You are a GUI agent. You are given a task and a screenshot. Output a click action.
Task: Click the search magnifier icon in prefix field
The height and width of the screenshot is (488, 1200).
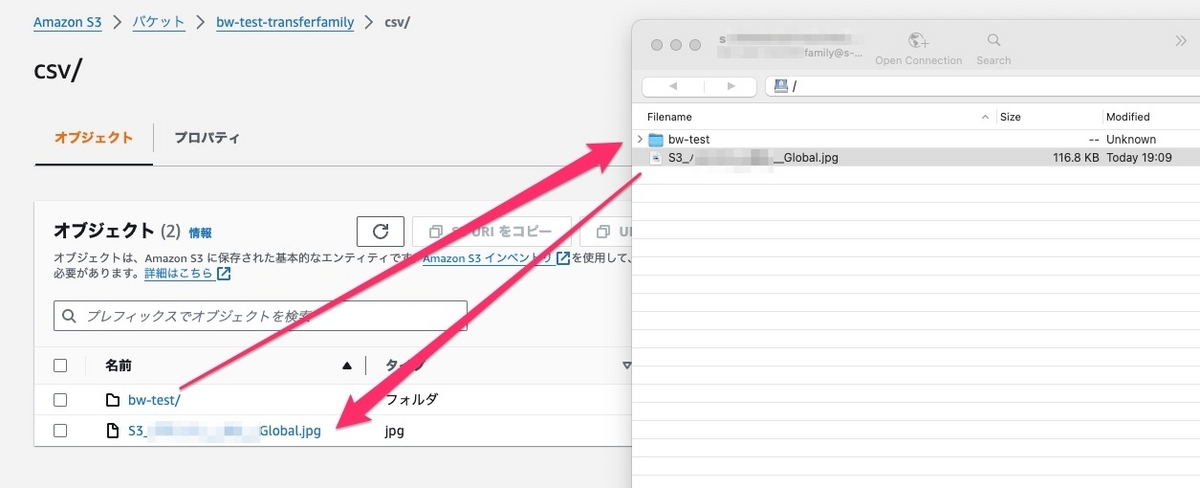[69, 316]
